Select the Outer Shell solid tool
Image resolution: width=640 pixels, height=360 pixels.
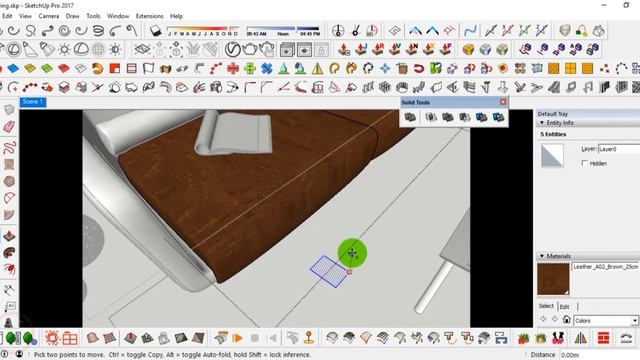[x=410, y=118]
